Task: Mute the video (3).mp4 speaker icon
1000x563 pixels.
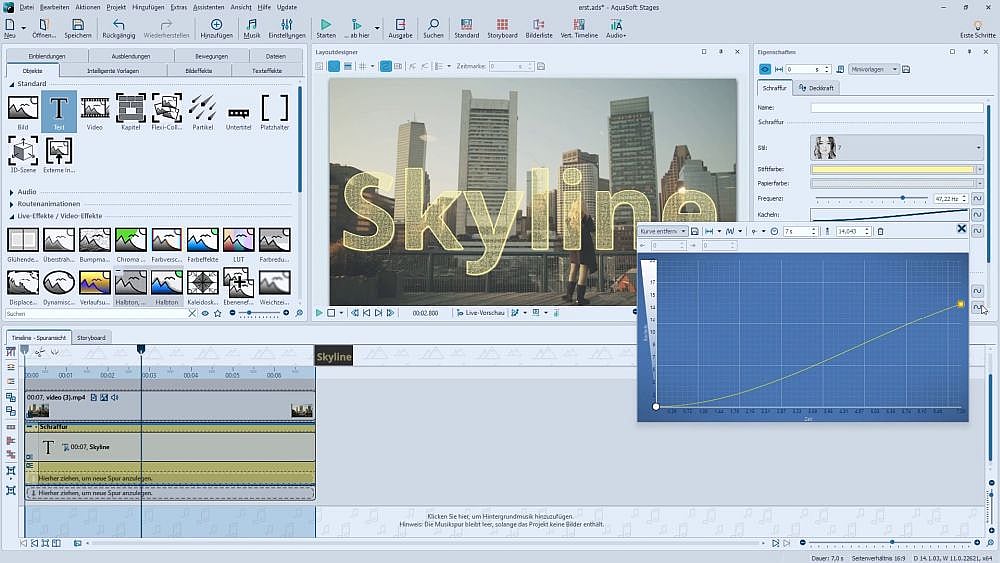Action: (115, 397)
